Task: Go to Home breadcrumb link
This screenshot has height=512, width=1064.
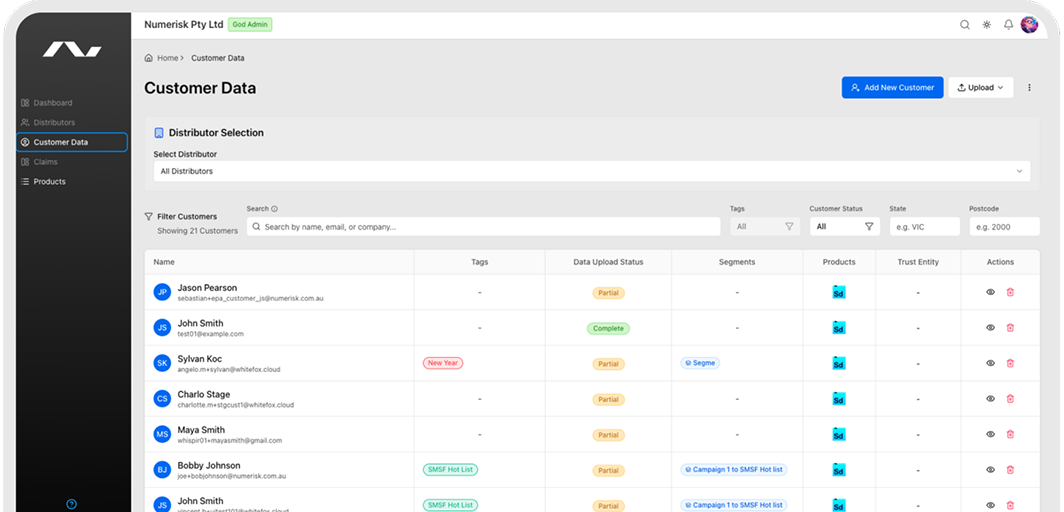Action: (168, 58)
